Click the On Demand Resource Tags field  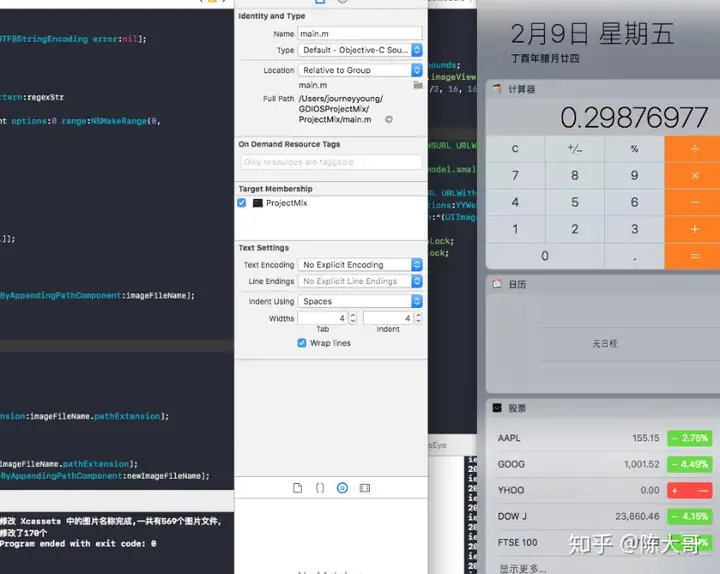[331, 162]
